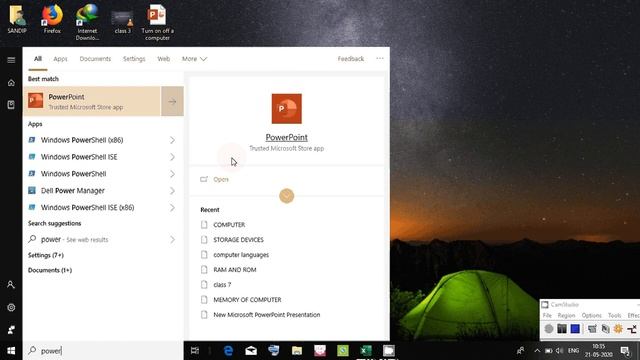
Task: Click the large PowerPoint icon in preview pane
Action: [287, 109]
